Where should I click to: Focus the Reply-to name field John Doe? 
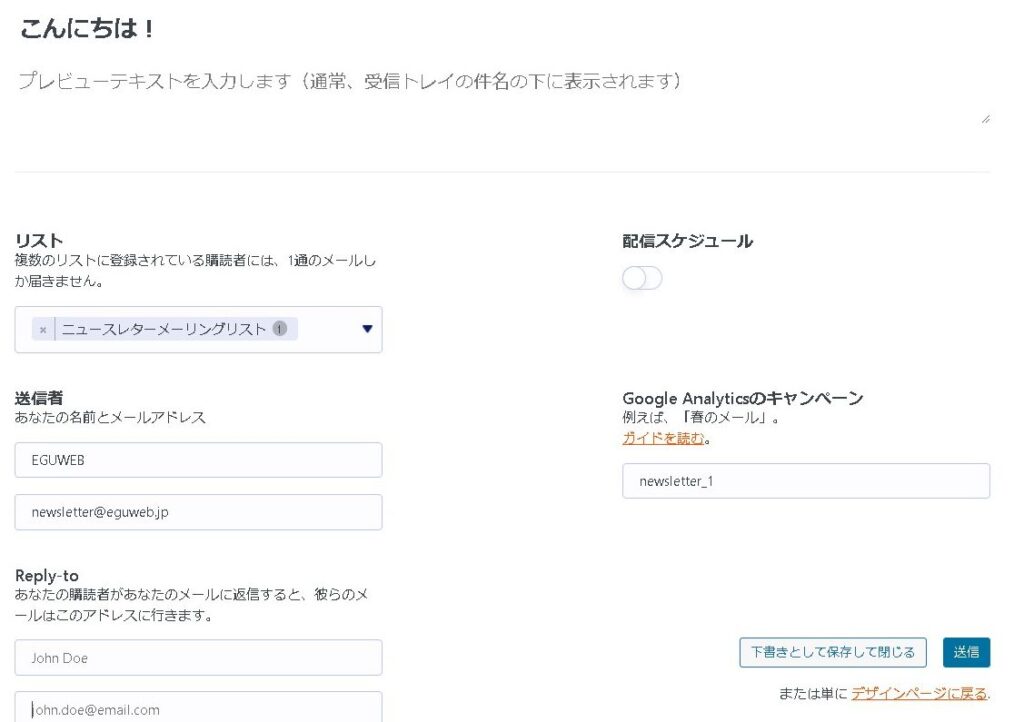tap(198, 658)
